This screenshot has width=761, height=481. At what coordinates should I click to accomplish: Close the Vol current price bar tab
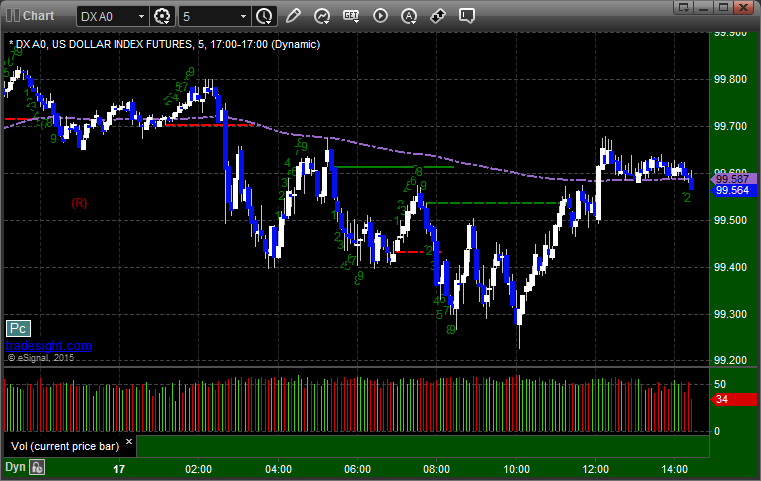(x=129, y=442)
